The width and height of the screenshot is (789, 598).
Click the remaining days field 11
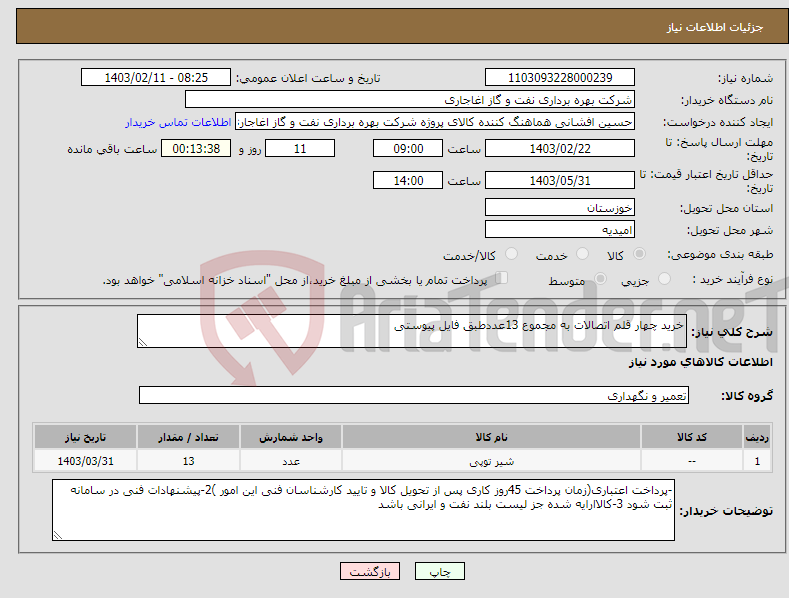point(300,148)
